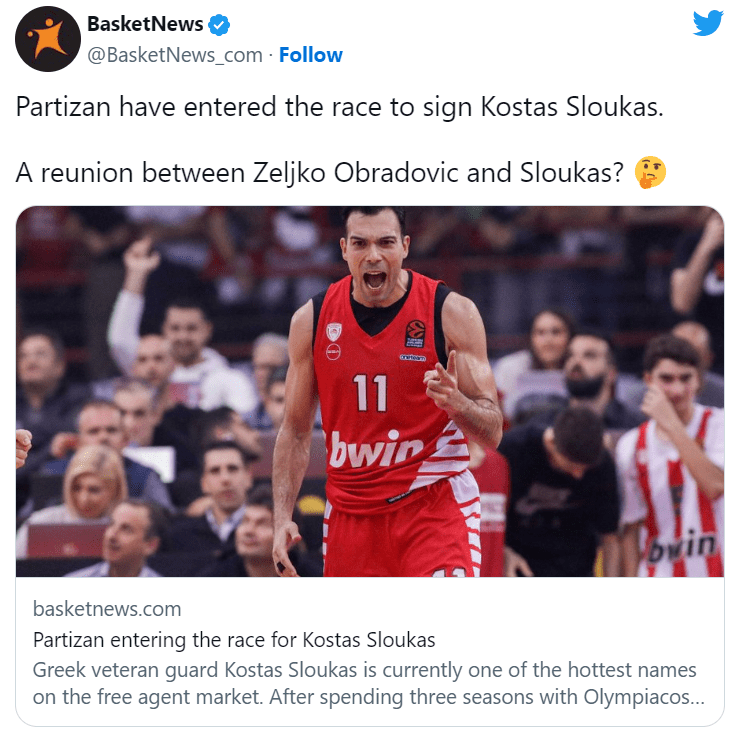Click the BasketNews profile avatar
This screenshot has width=740, height=731.
tap(48, 39)
